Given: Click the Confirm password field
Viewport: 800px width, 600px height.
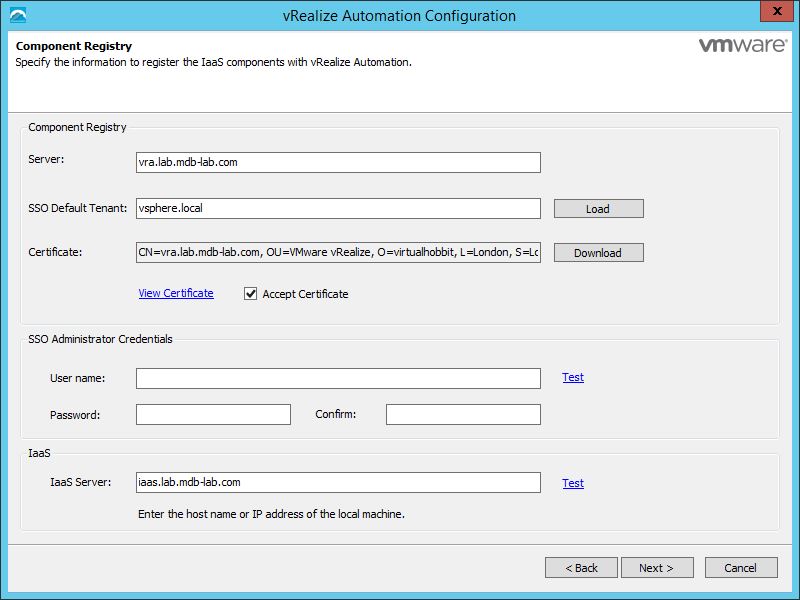Looking at the screenshot, I should [463, 414].
